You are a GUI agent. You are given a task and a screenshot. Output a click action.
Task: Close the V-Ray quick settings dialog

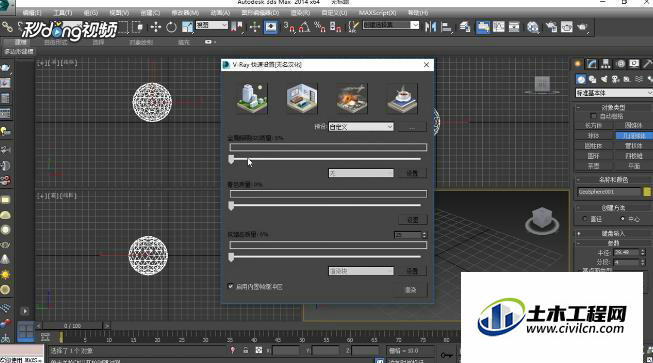426,65
